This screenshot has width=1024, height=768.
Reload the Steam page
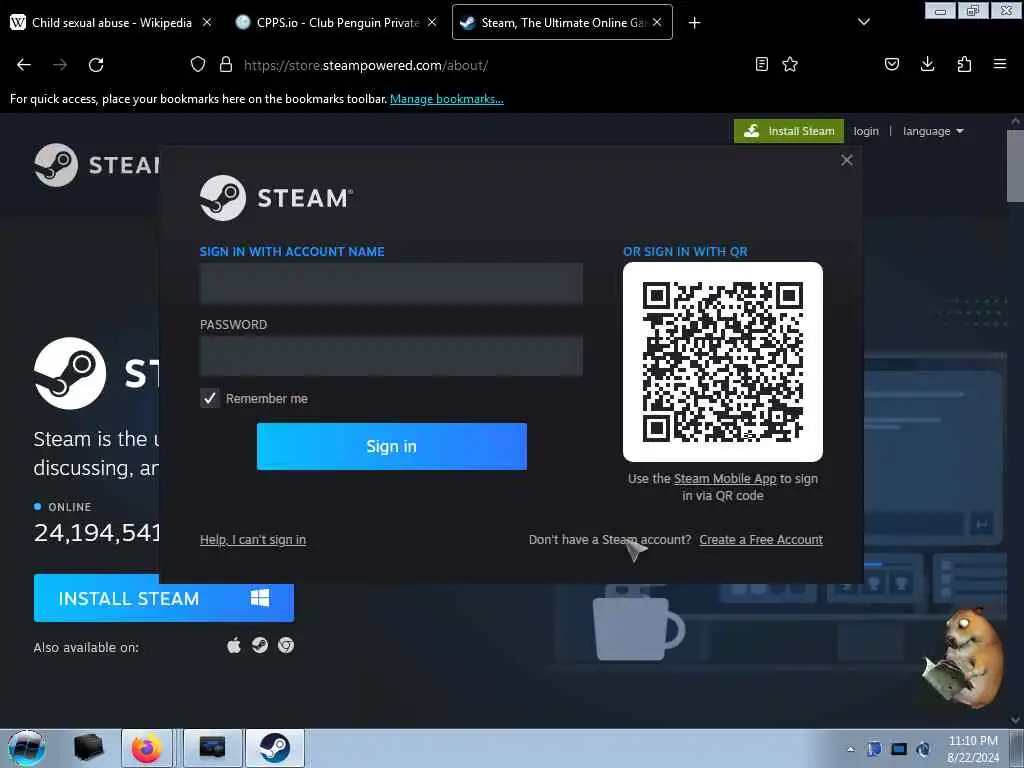click(x=96, y=65)
